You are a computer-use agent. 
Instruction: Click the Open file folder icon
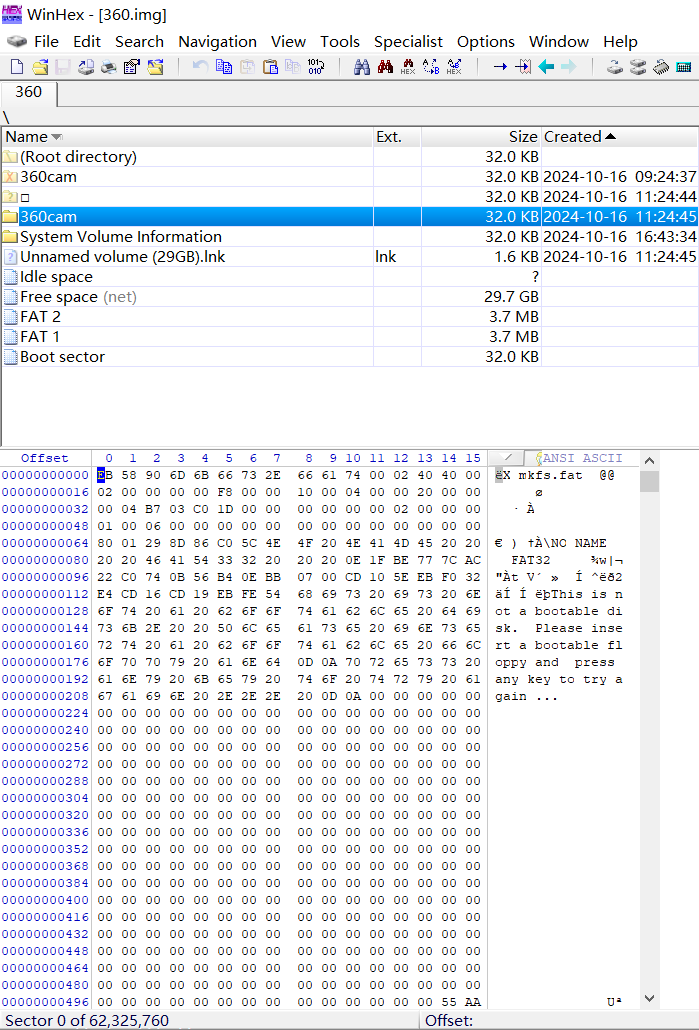(x=40, y=67)
